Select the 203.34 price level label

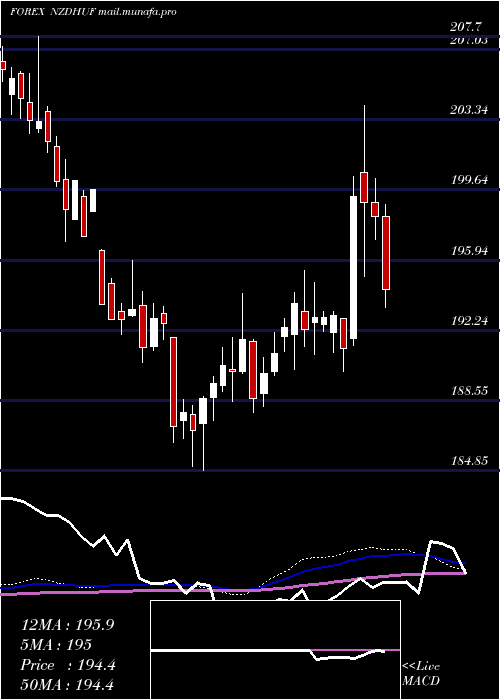tap(469, 110)
